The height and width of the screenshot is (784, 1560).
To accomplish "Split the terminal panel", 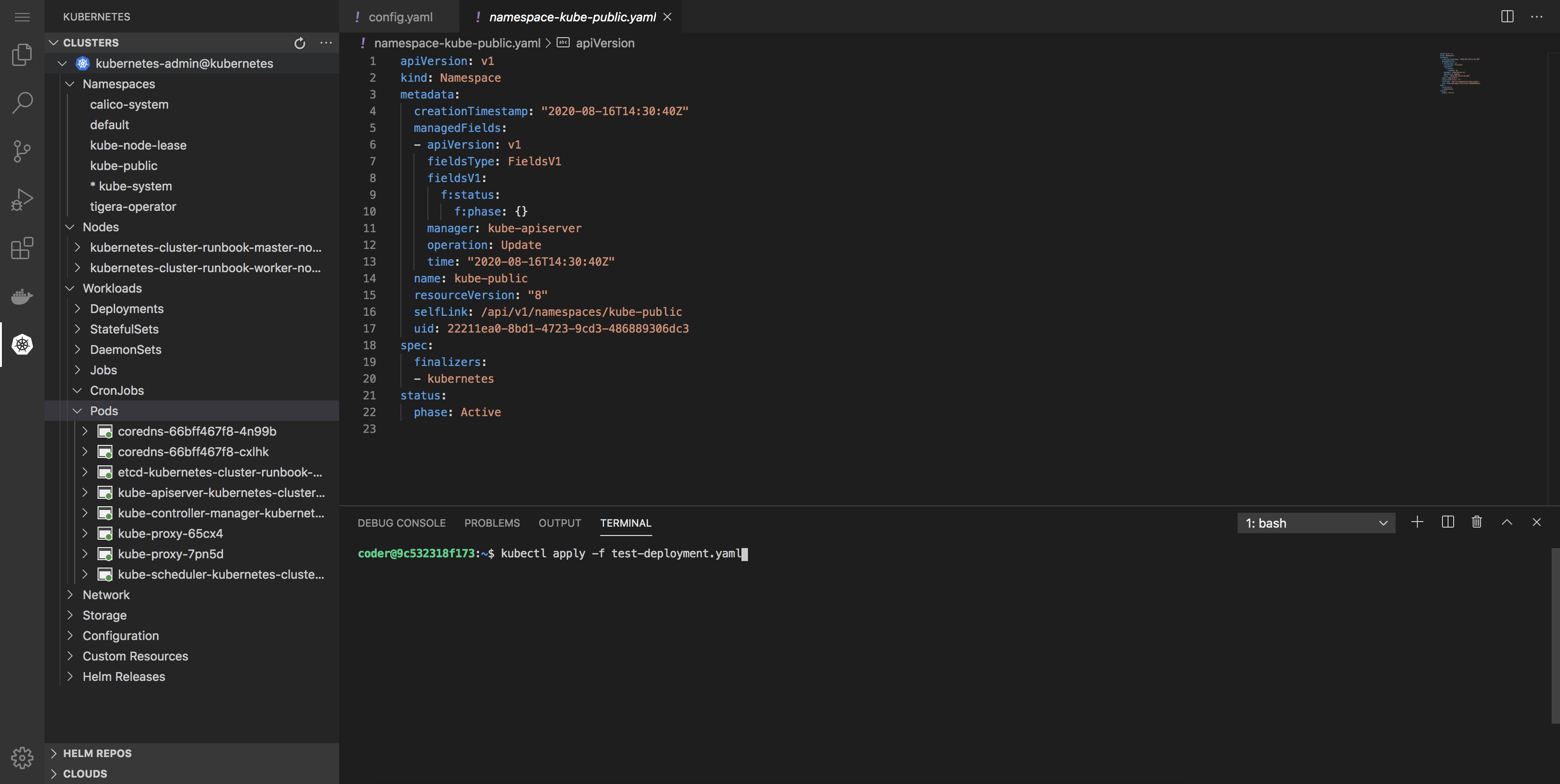I will pyautogui.click(x=1448, y=522).
